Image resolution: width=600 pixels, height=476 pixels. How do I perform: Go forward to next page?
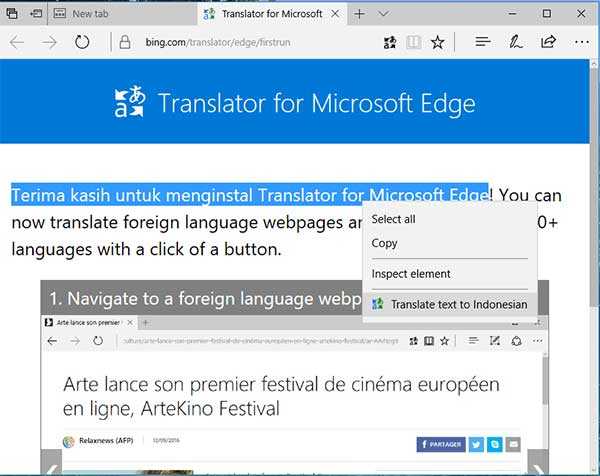point(49,42)
